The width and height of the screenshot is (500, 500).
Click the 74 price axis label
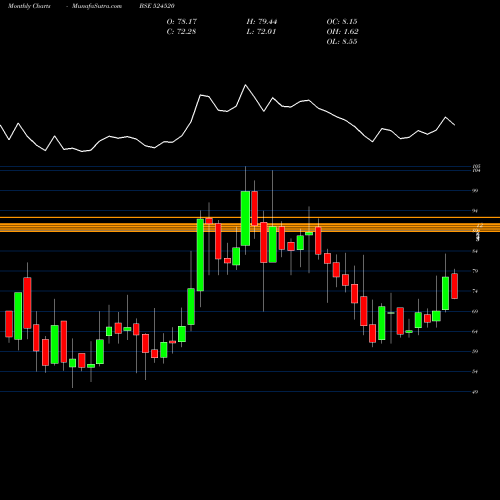[475, 291]
